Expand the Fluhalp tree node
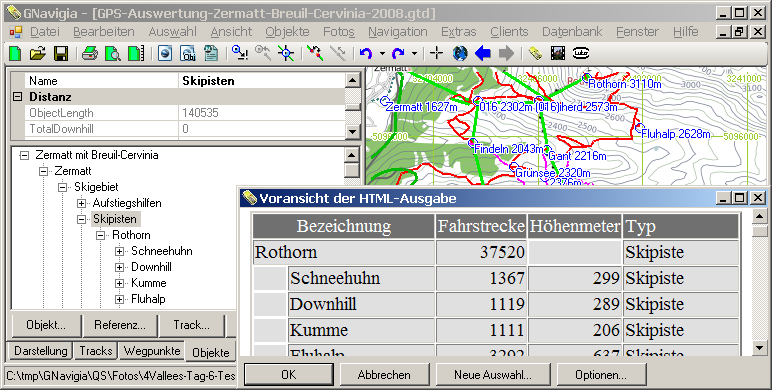772x390 pixels. pos(119,299)
